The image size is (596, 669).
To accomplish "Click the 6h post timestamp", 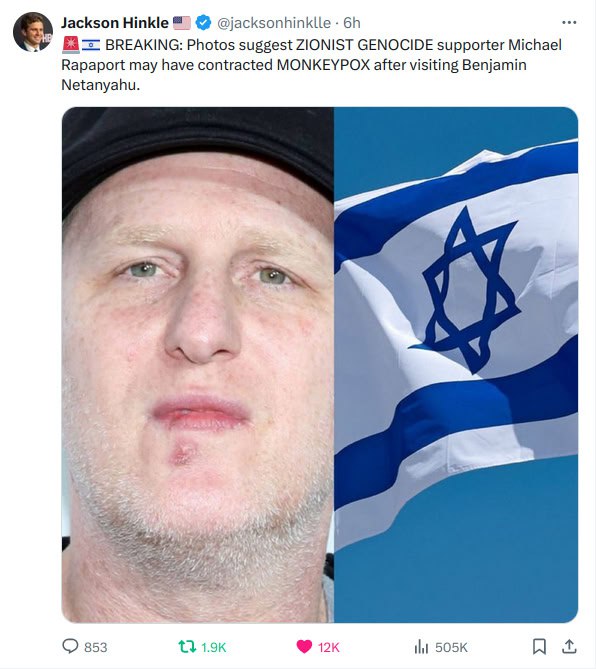I will [352, 23].
